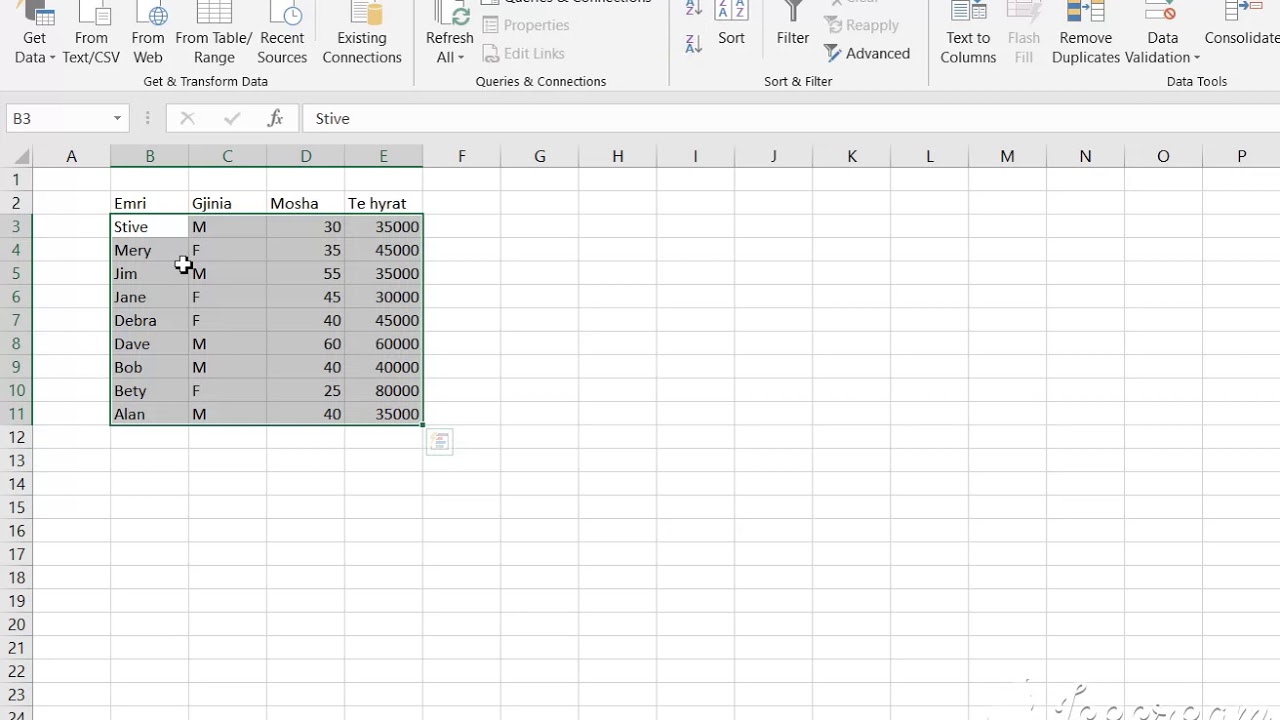Select row 2 header

click(x=16, y=203)
